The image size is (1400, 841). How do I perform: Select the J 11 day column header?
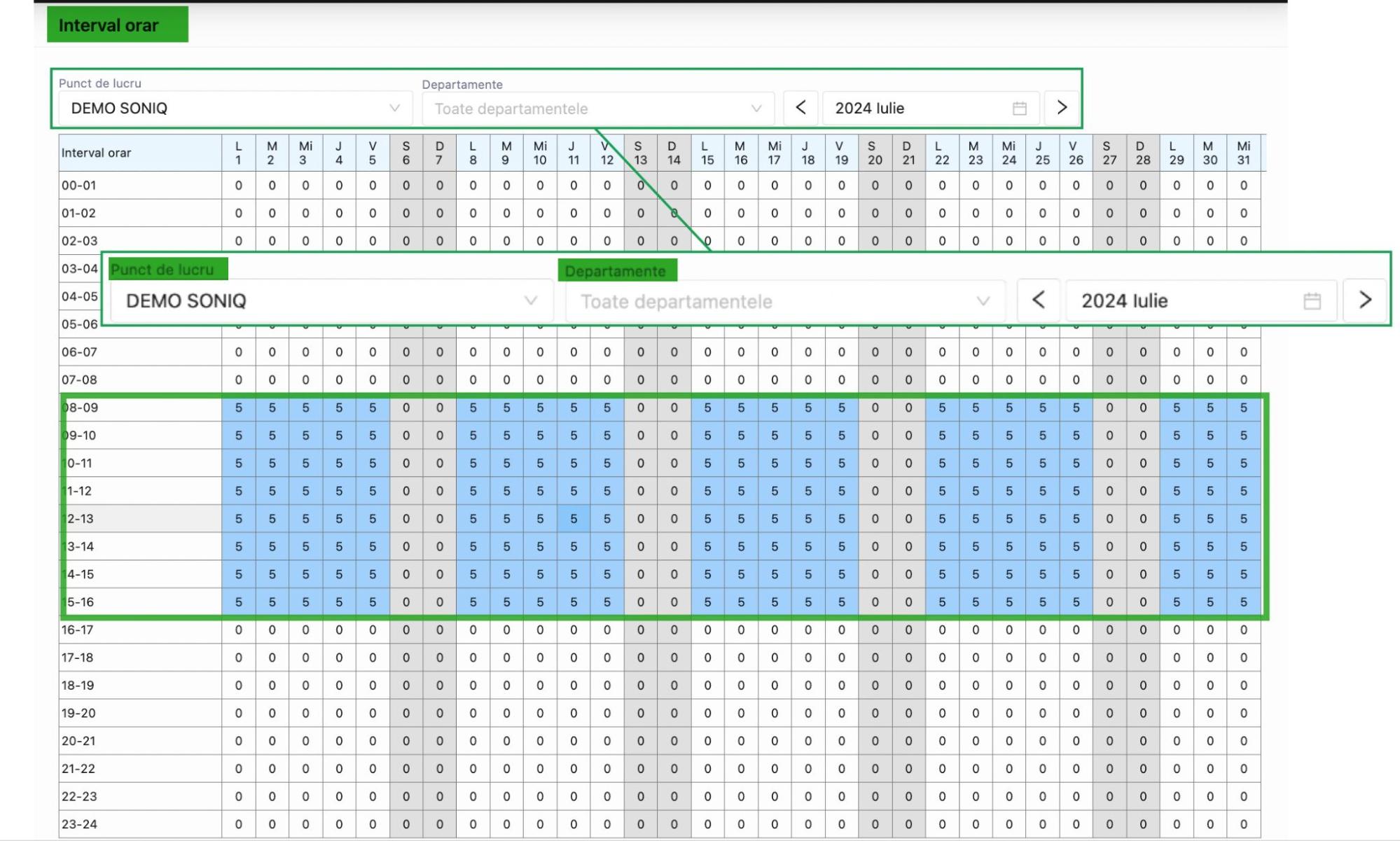click(574, 153)
